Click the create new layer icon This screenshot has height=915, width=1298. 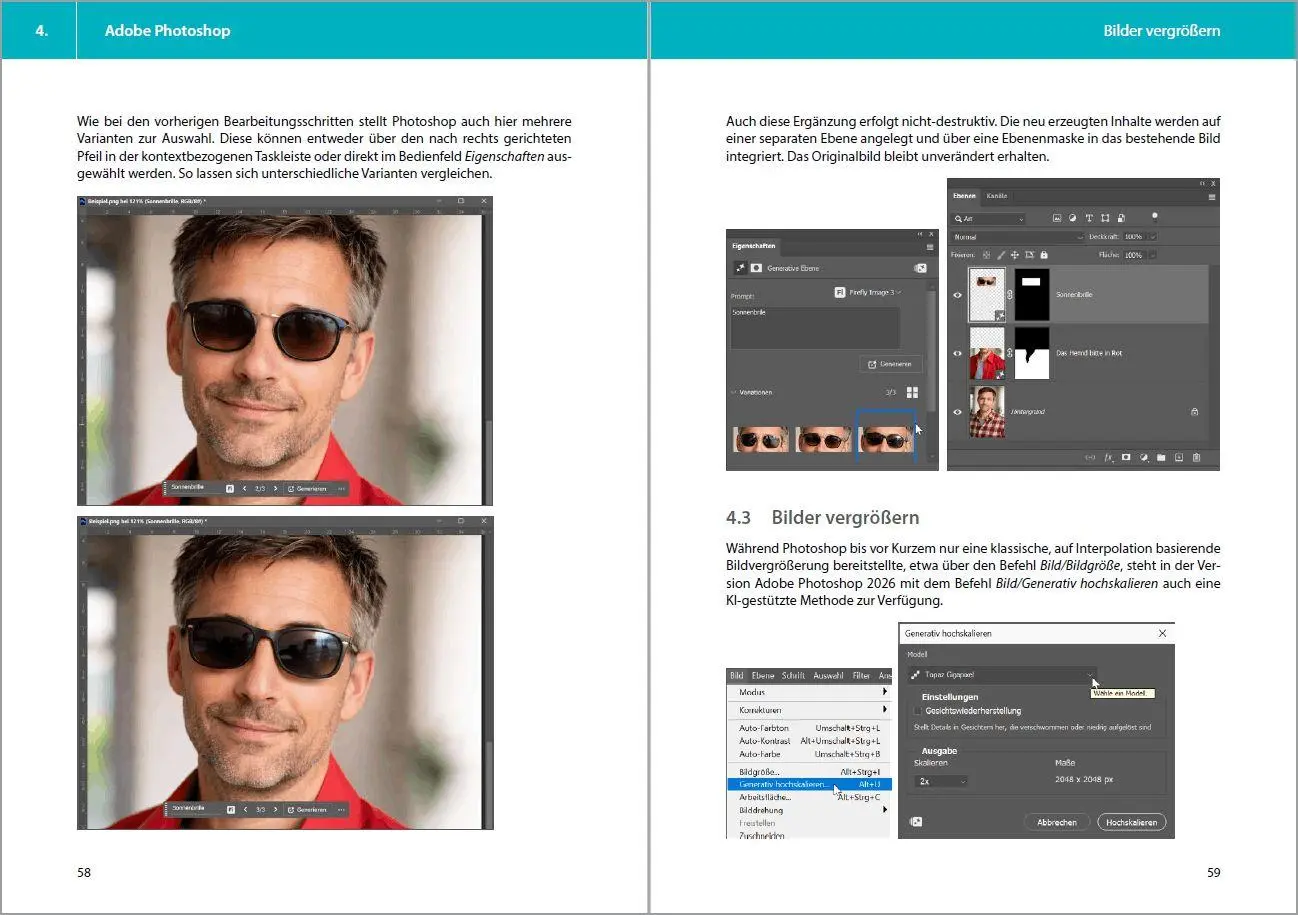(x=1179, y=457)
